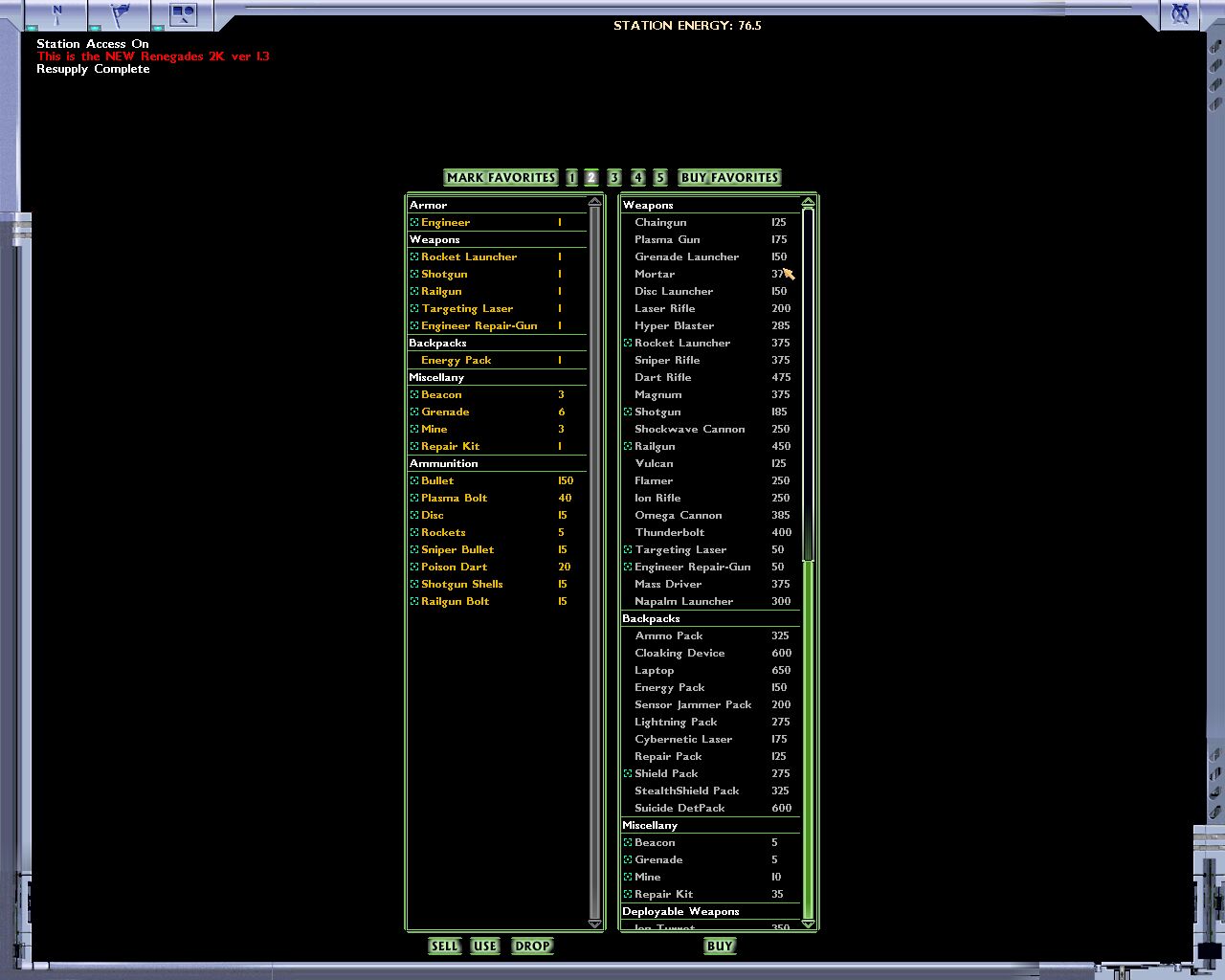Viewport: 1225px width, 980px height.
Task: Click marker icon beside Shield Pack
Action: (628, 773)
